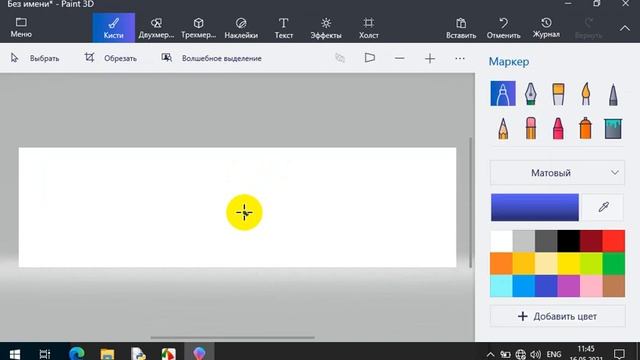Undo with the Отменить button
Viewport: 640px width, 360px height.
[503, 28]
